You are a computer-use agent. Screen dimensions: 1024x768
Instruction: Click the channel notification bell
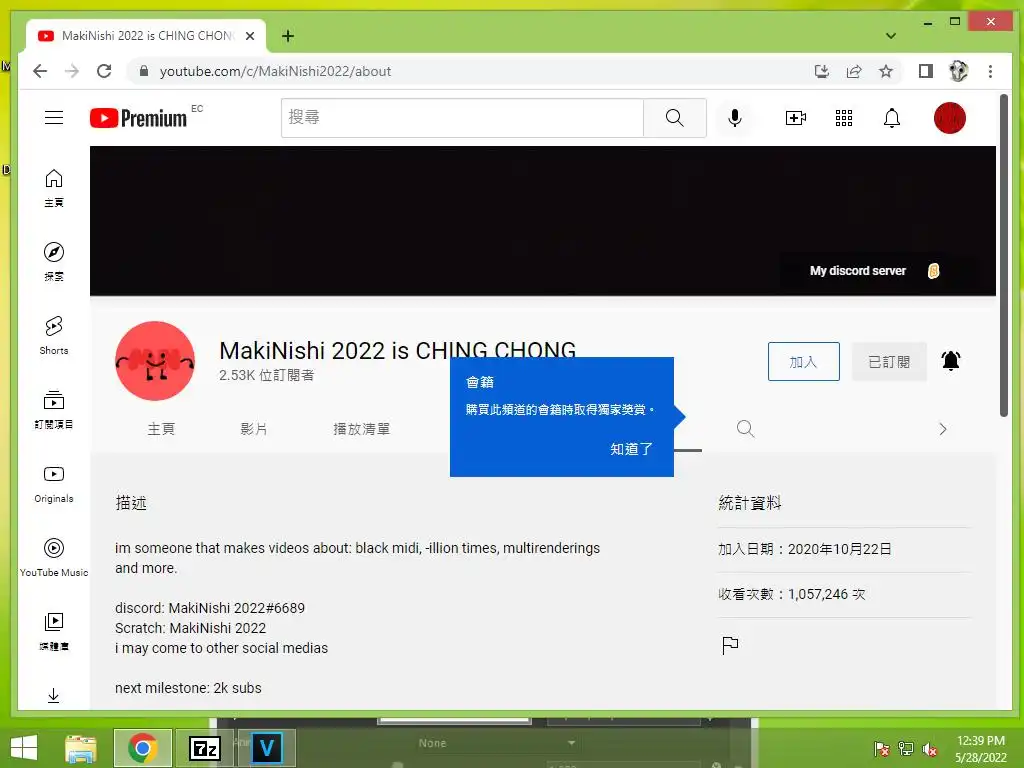(951, 361)
